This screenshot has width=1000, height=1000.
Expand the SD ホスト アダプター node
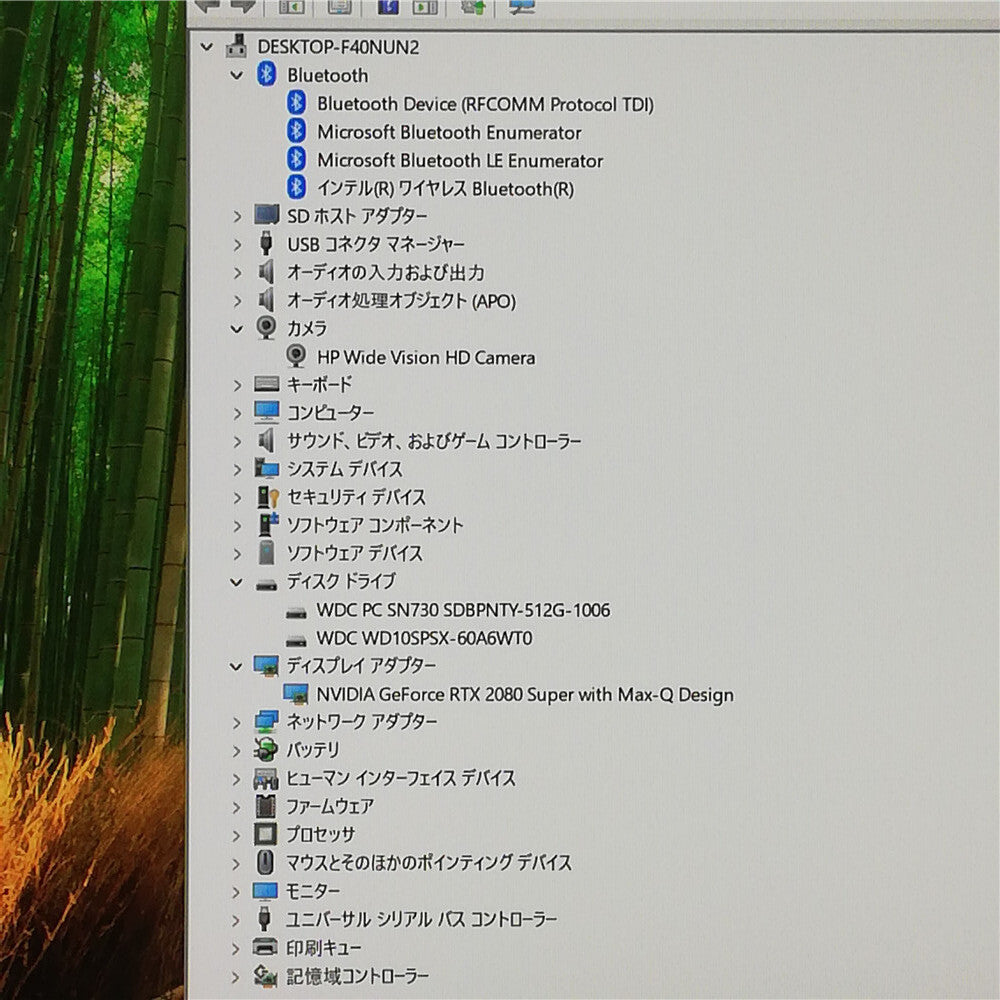click(237, 216)
